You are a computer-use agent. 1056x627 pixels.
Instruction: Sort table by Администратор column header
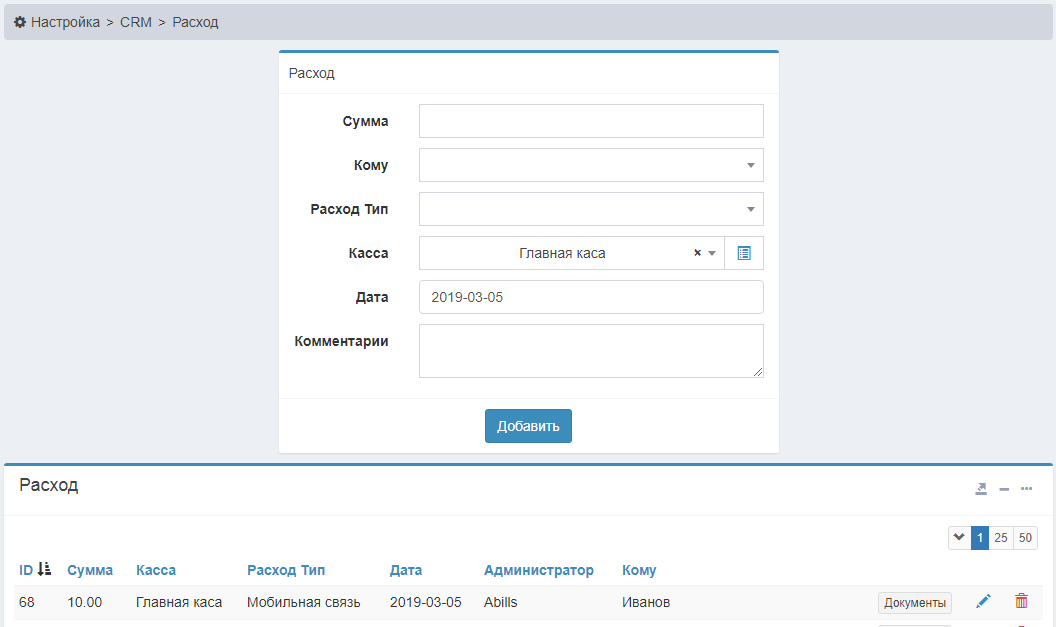pyautogui.click(x=538, y=570)
